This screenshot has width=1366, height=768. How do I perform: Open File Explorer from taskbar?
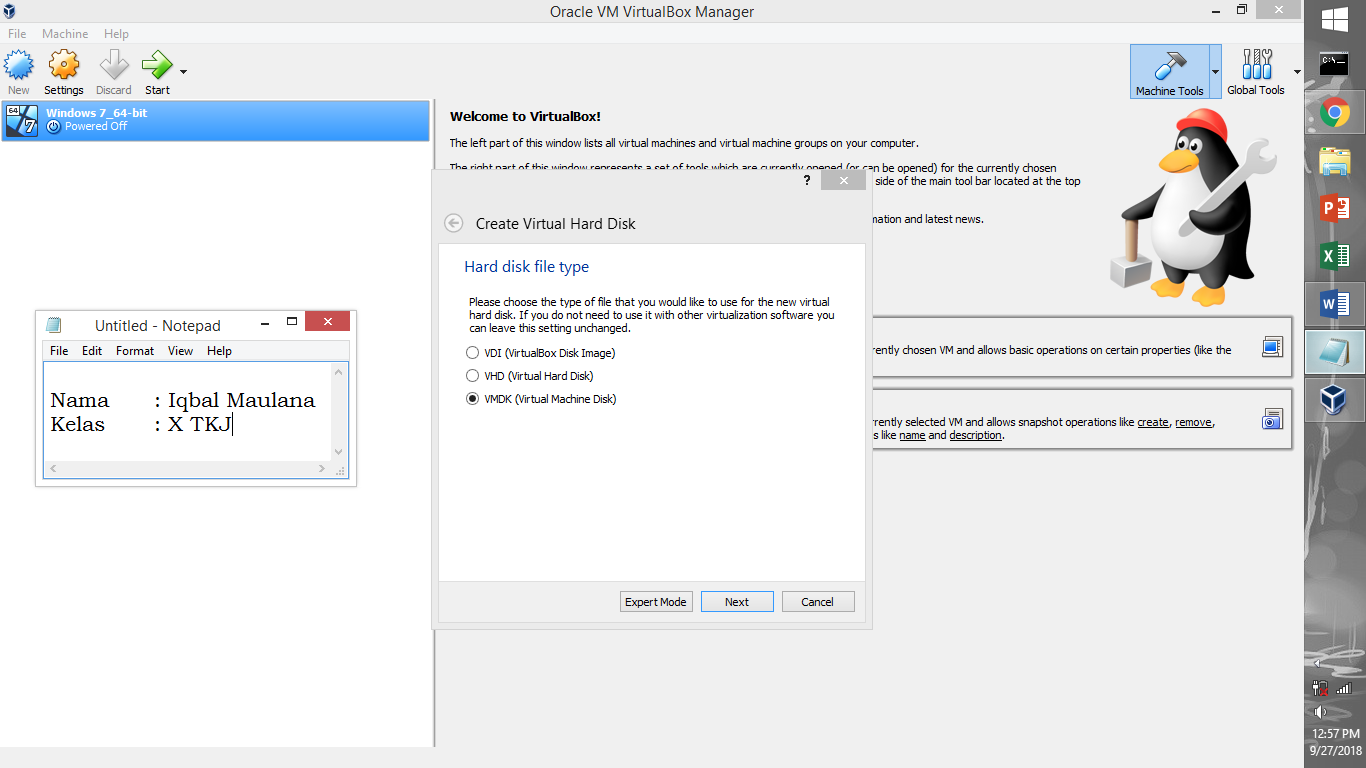1334,161
